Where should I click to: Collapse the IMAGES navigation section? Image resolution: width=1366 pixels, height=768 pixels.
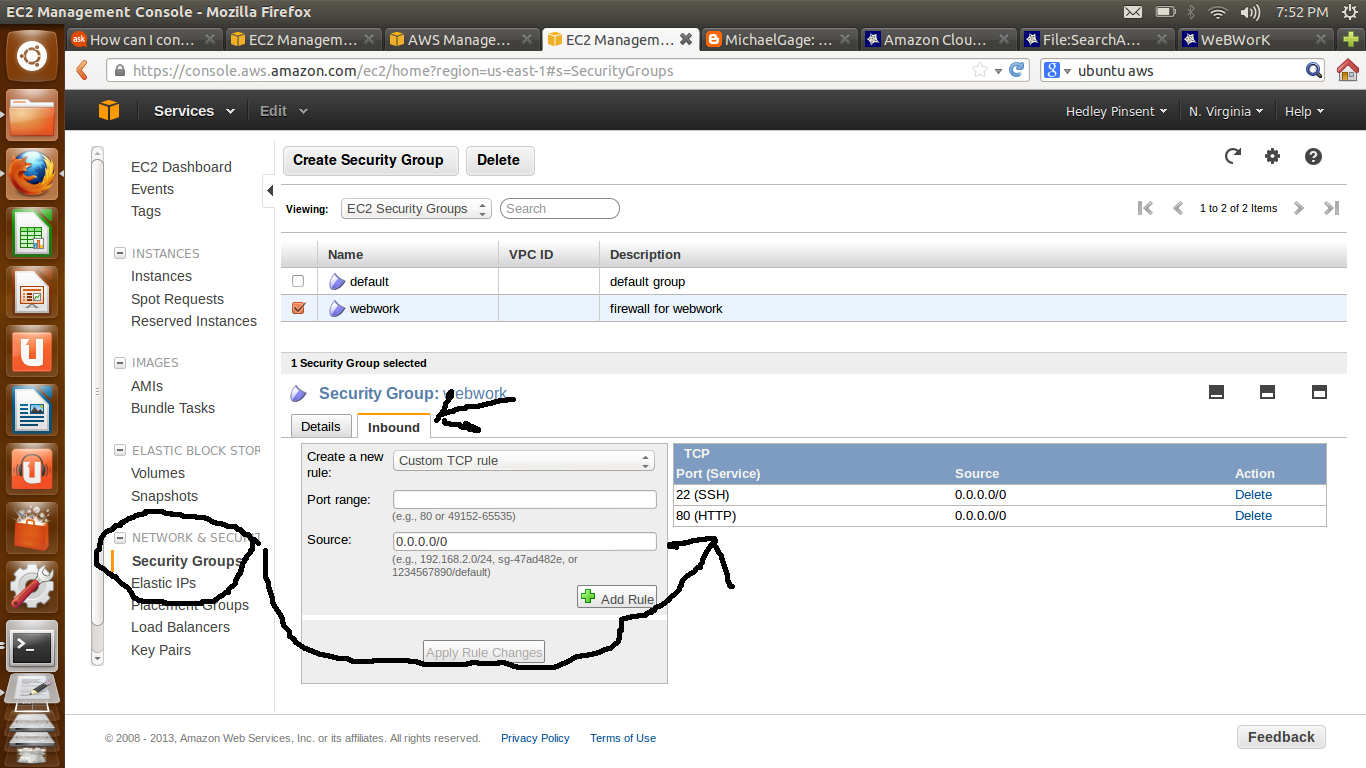tap(120, 362)
